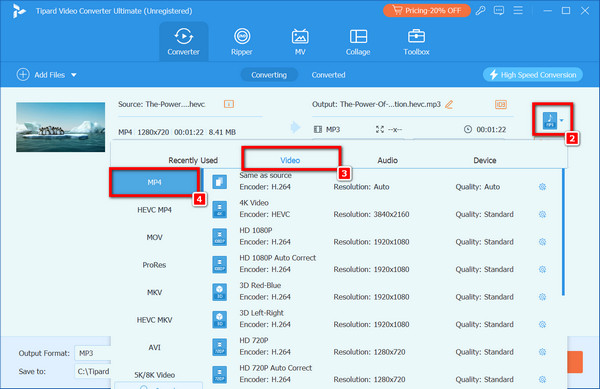Select the HD 1080P preset icon
Screen dimensions: 600x389
220,237
